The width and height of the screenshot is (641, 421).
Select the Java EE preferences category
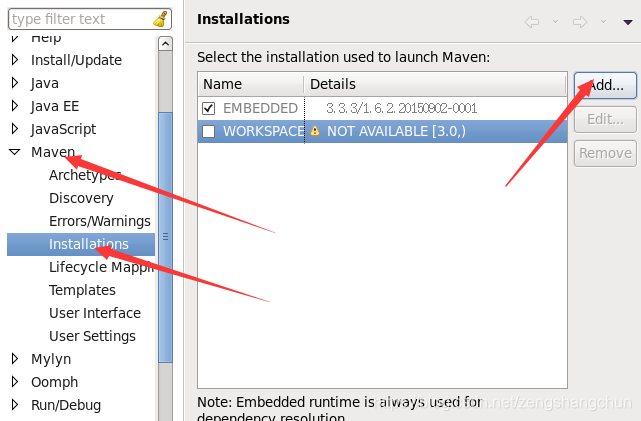click(x=55, y=106)
